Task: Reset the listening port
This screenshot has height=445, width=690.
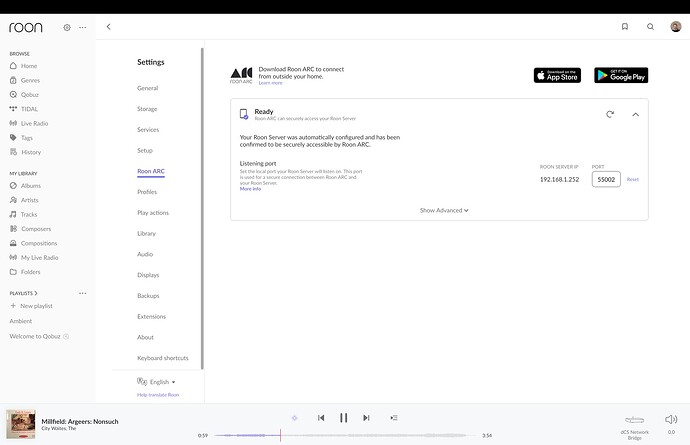Action: [633, 180]
